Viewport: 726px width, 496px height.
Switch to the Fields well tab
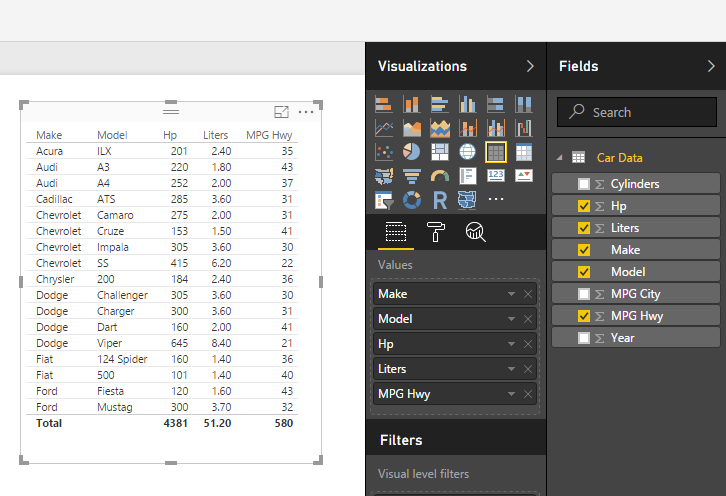396,232
